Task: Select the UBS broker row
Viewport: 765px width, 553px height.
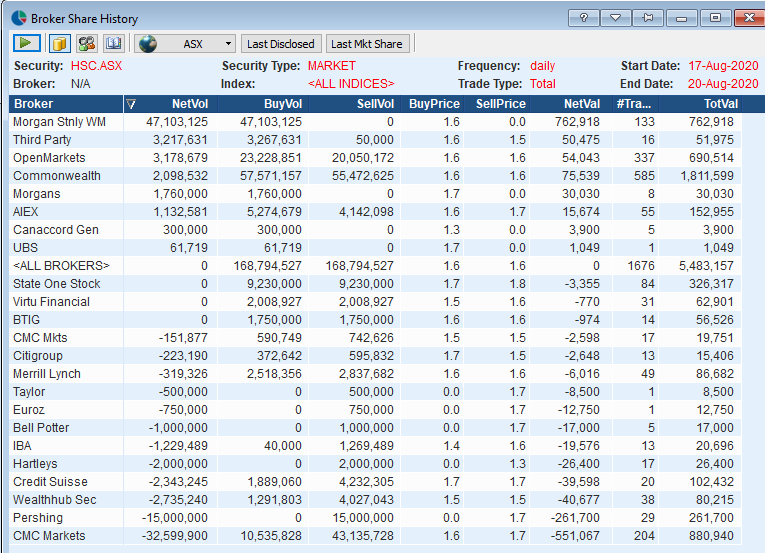Action: [x=375, y=248]
